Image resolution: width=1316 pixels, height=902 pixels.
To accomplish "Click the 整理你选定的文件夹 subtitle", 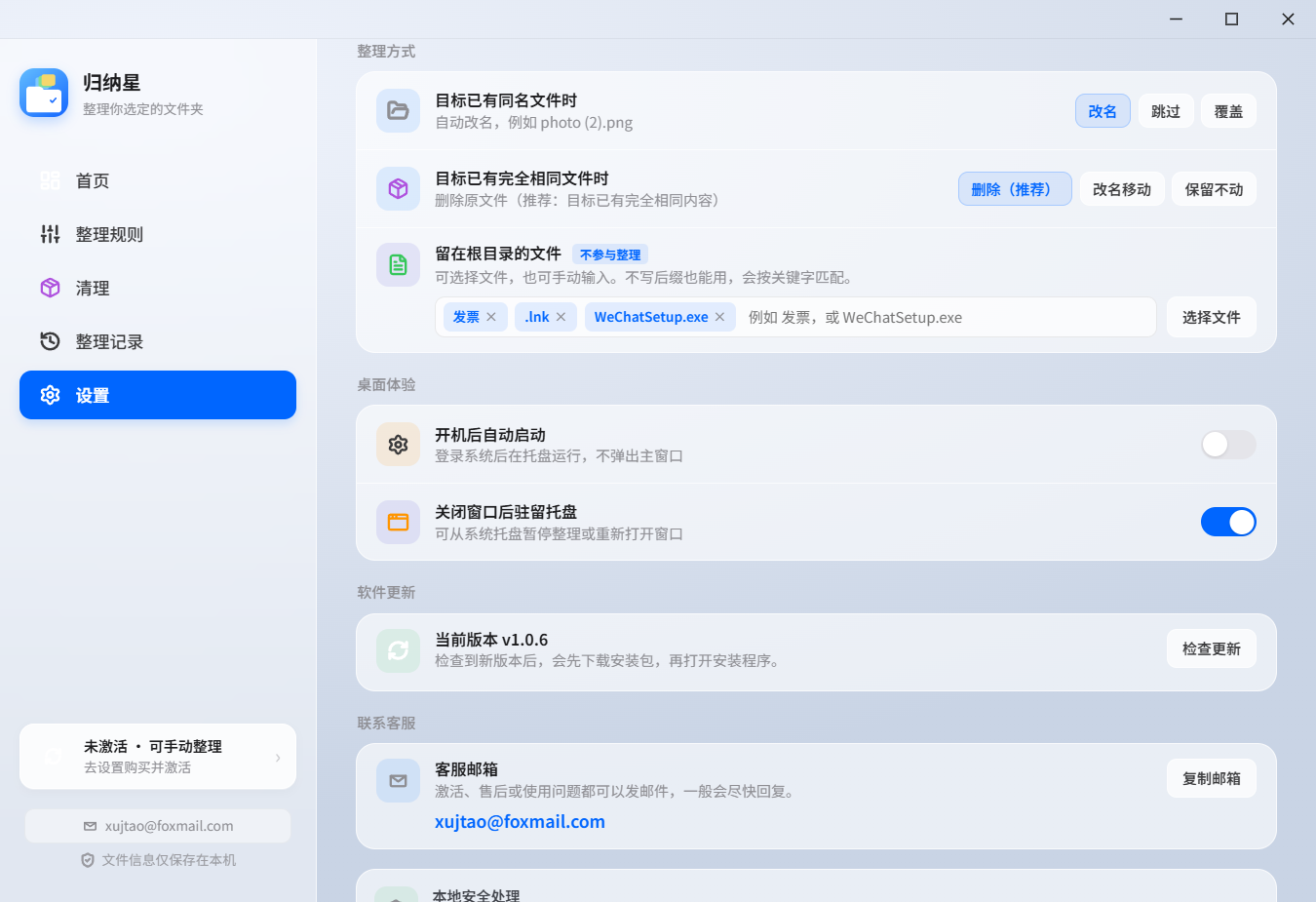I will point(143,109).
